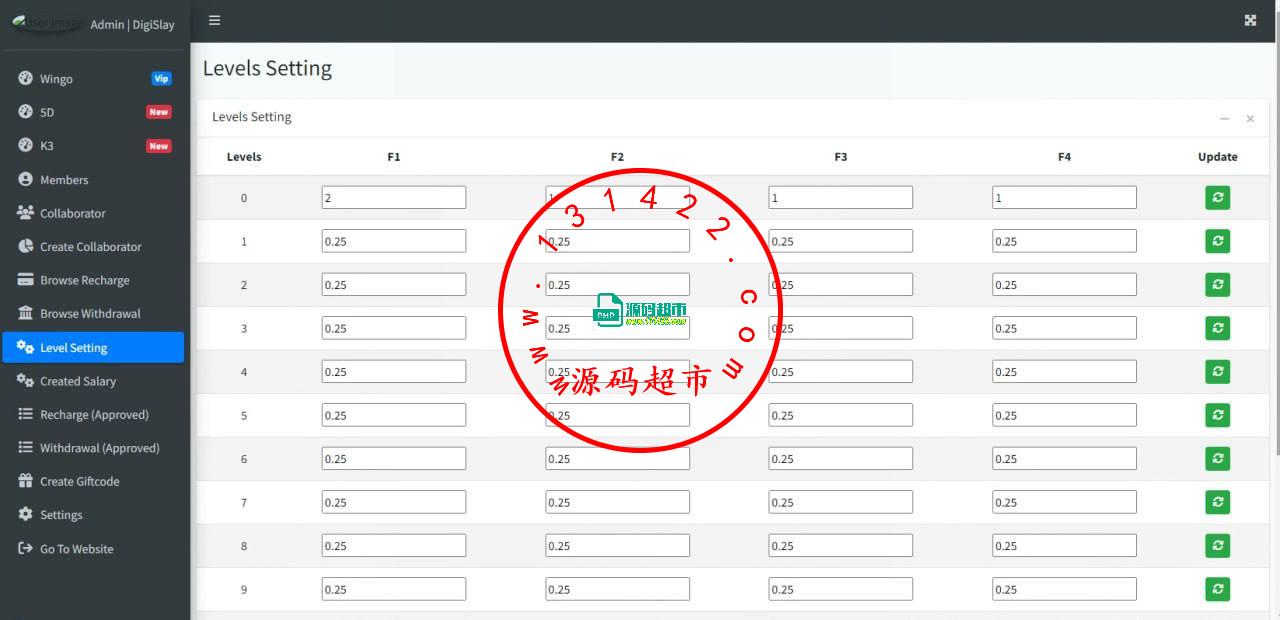1280x620 pixels.
Task: Click the update refresh icon for level 7
Action: click(1217, 502)
